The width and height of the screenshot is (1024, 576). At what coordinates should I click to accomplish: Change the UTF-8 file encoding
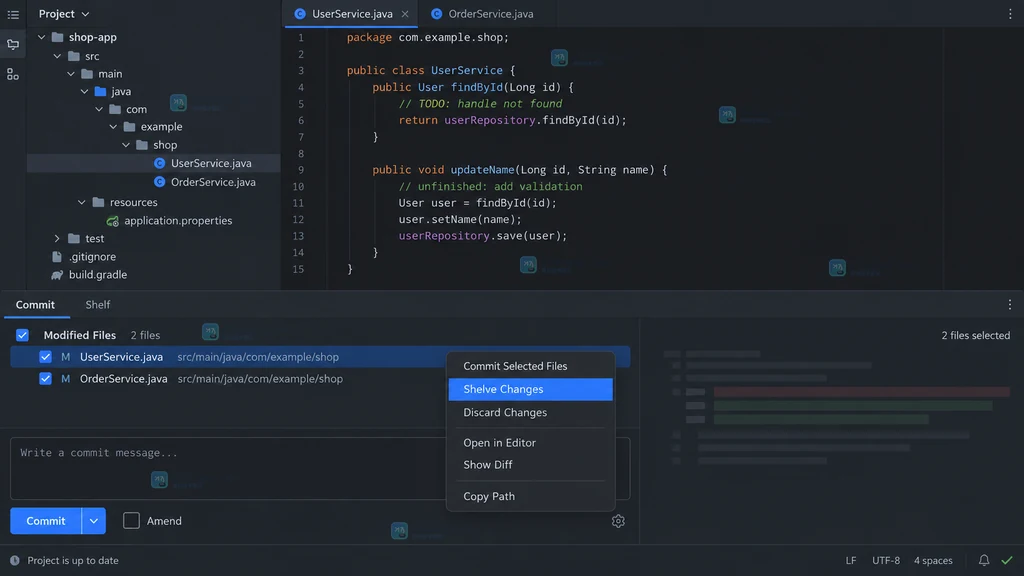(886, 560)
